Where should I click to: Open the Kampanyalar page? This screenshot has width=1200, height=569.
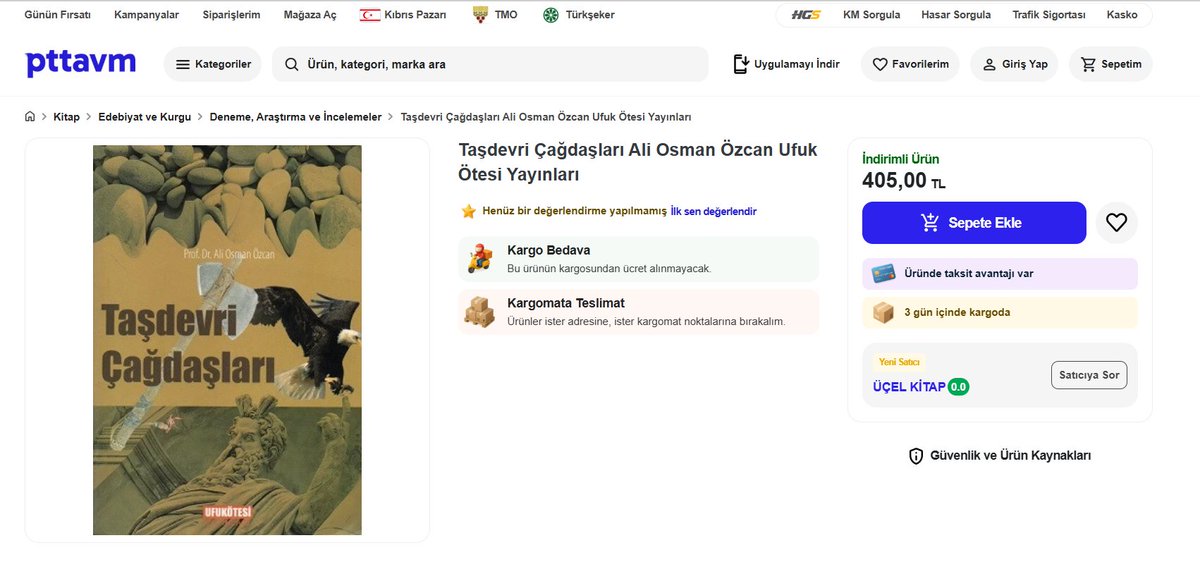click(147, 15)
